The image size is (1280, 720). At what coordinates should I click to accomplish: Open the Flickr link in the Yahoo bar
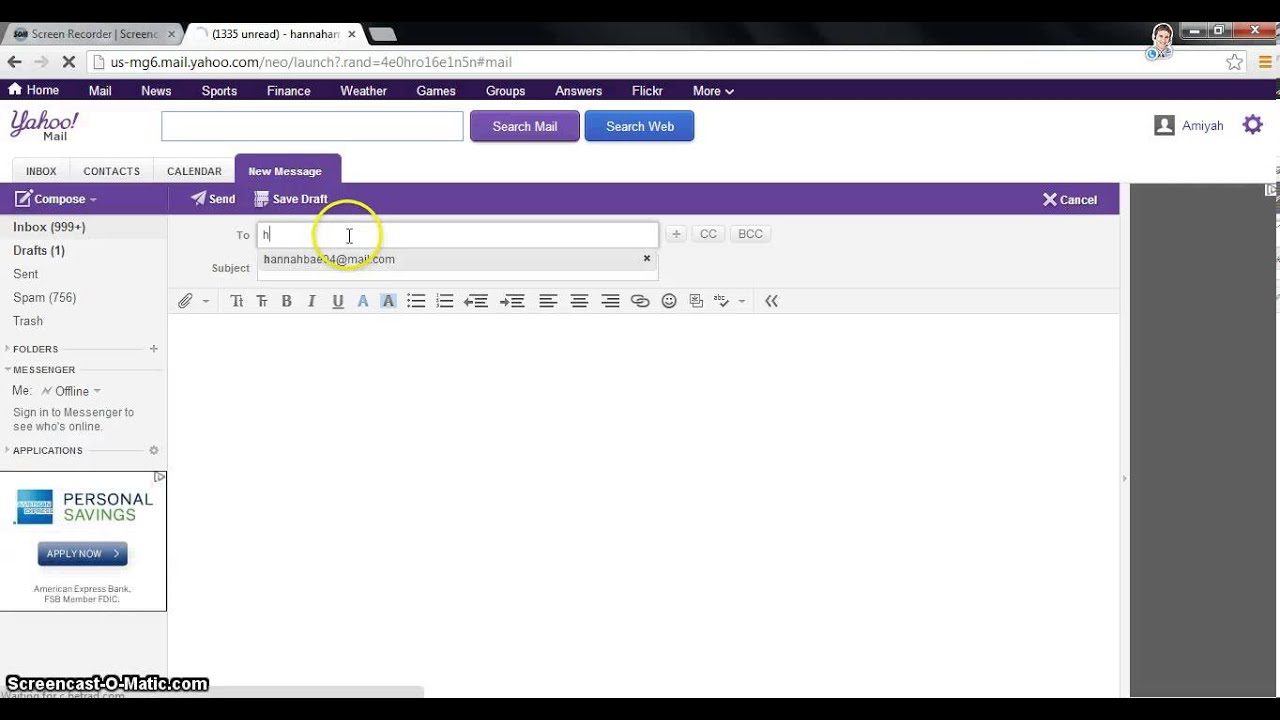point(647,91)
